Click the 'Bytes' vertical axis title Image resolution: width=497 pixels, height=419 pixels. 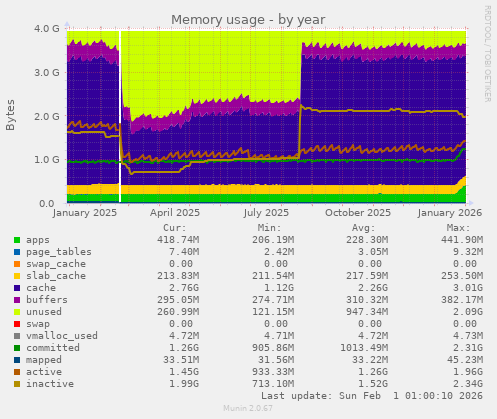coord(10,115)
